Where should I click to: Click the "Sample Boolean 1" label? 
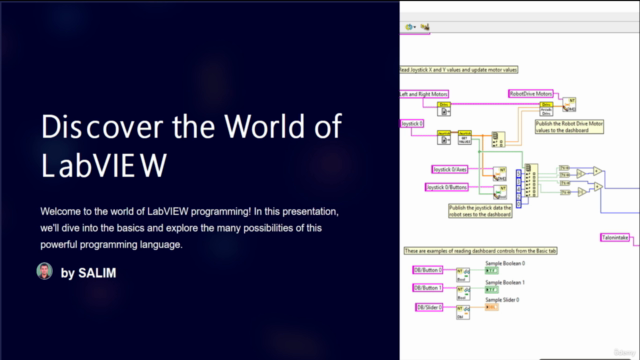505,282
